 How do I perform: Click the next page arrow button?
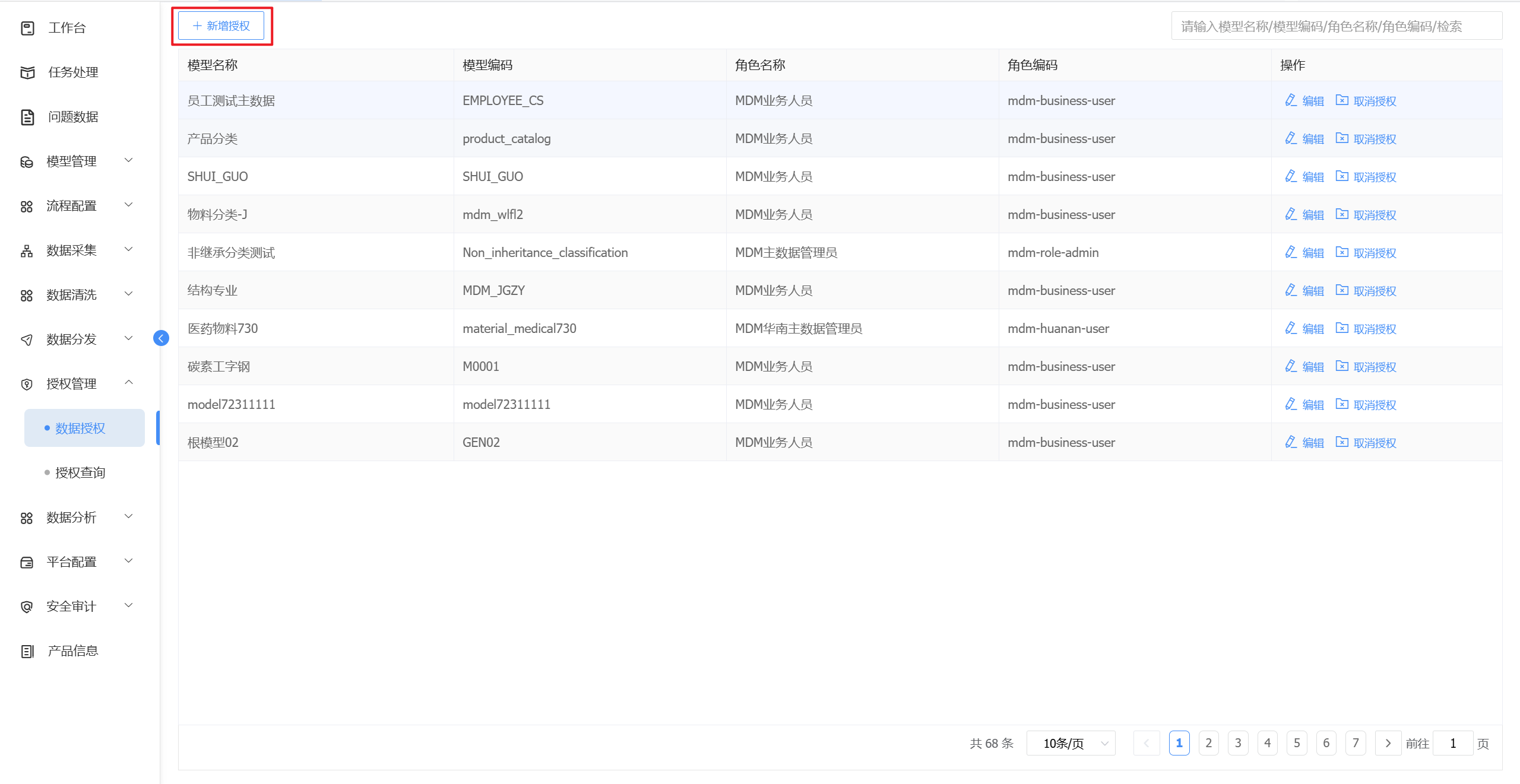1388,743
